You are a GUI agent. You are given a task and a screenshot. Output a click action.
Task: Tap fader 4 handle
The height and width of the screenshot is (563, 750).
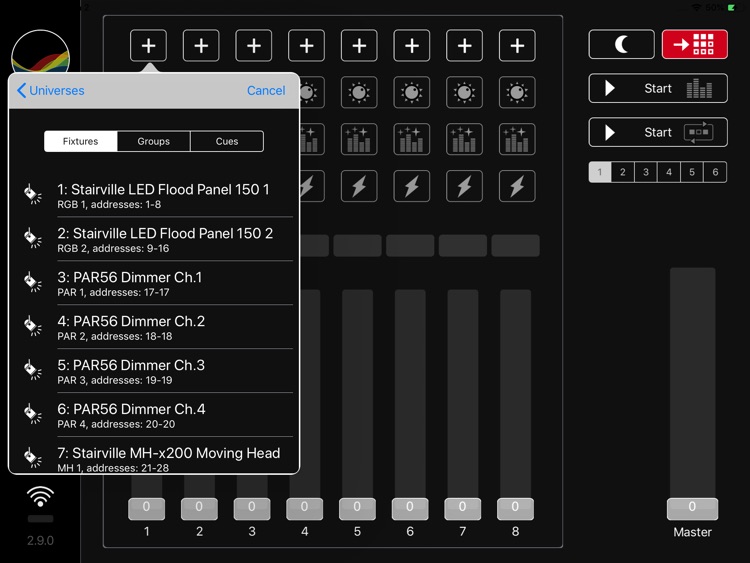(x=304, y=508)
